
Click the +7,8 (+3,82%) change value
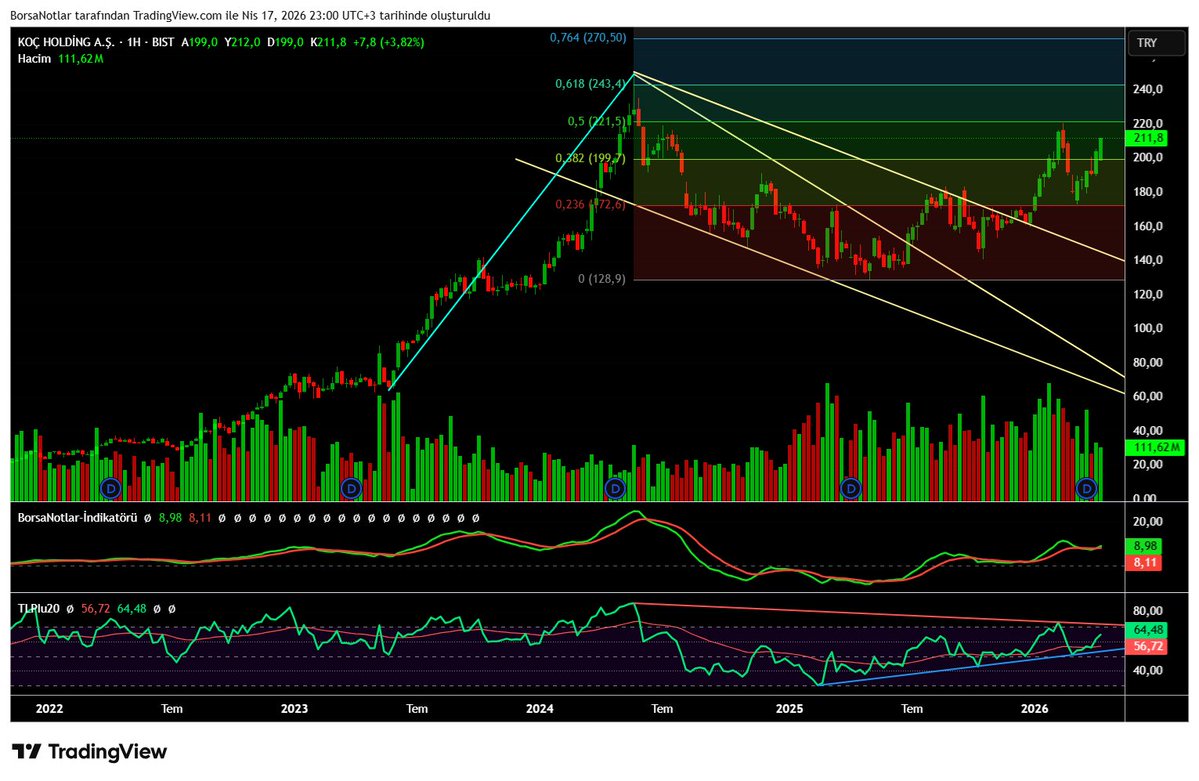[388, 42]
